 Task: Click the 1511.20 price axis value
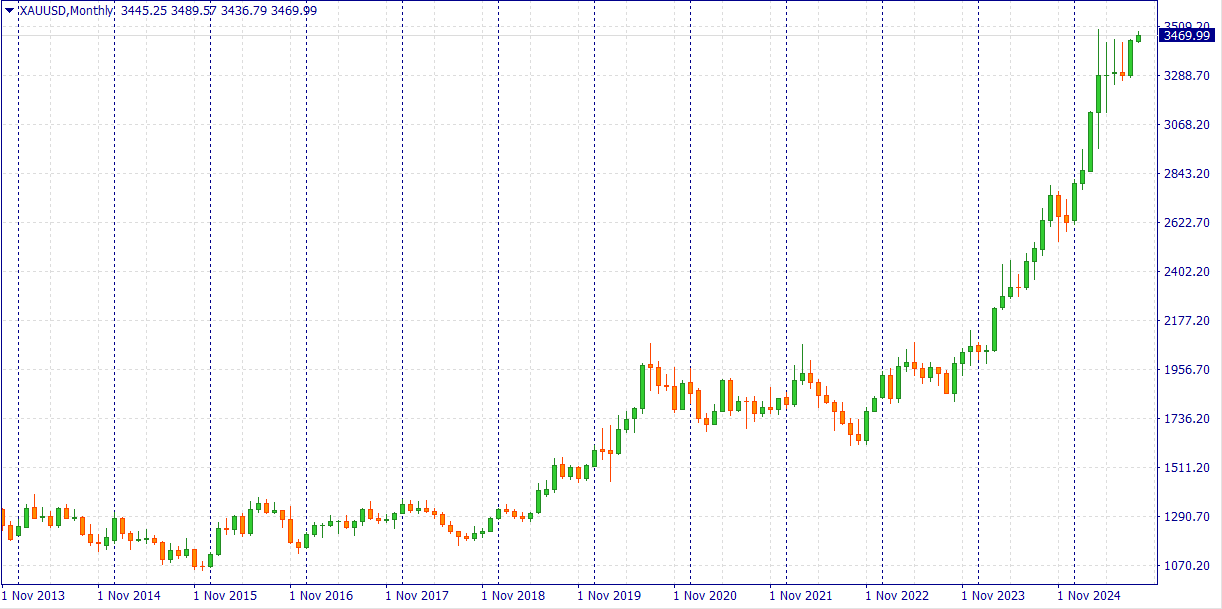1187,468
